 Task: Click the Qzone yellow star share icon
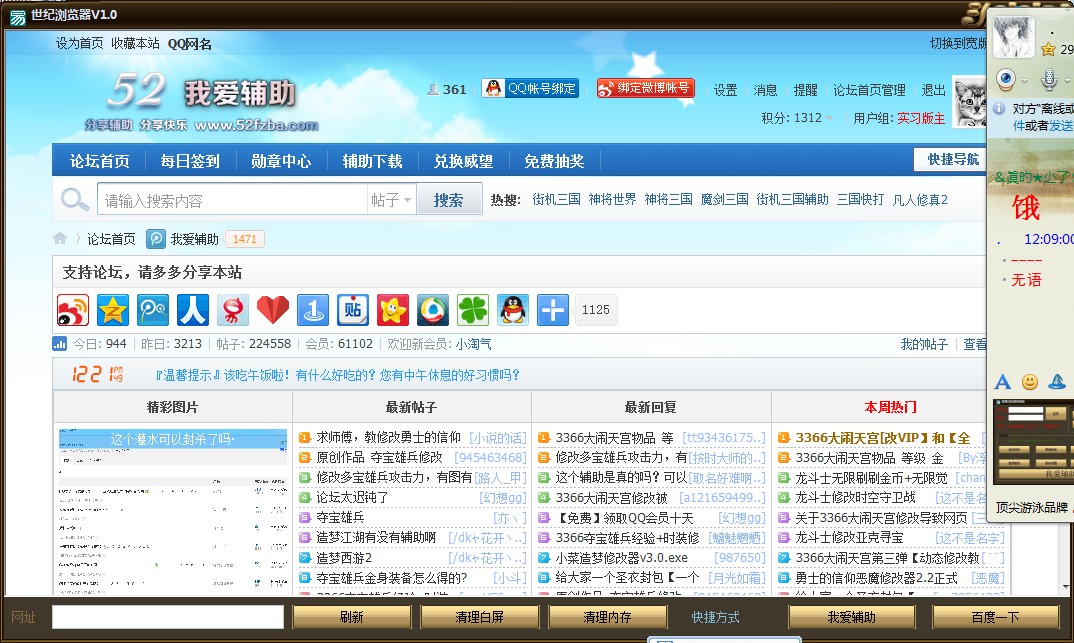113,310
